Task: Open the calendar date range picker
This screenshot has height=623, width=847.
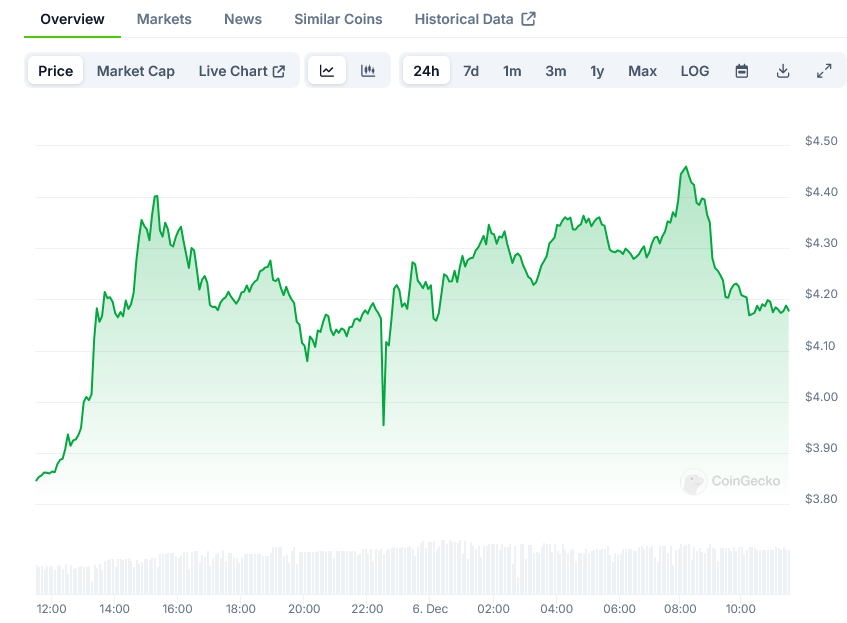Action: coord(742,71)
